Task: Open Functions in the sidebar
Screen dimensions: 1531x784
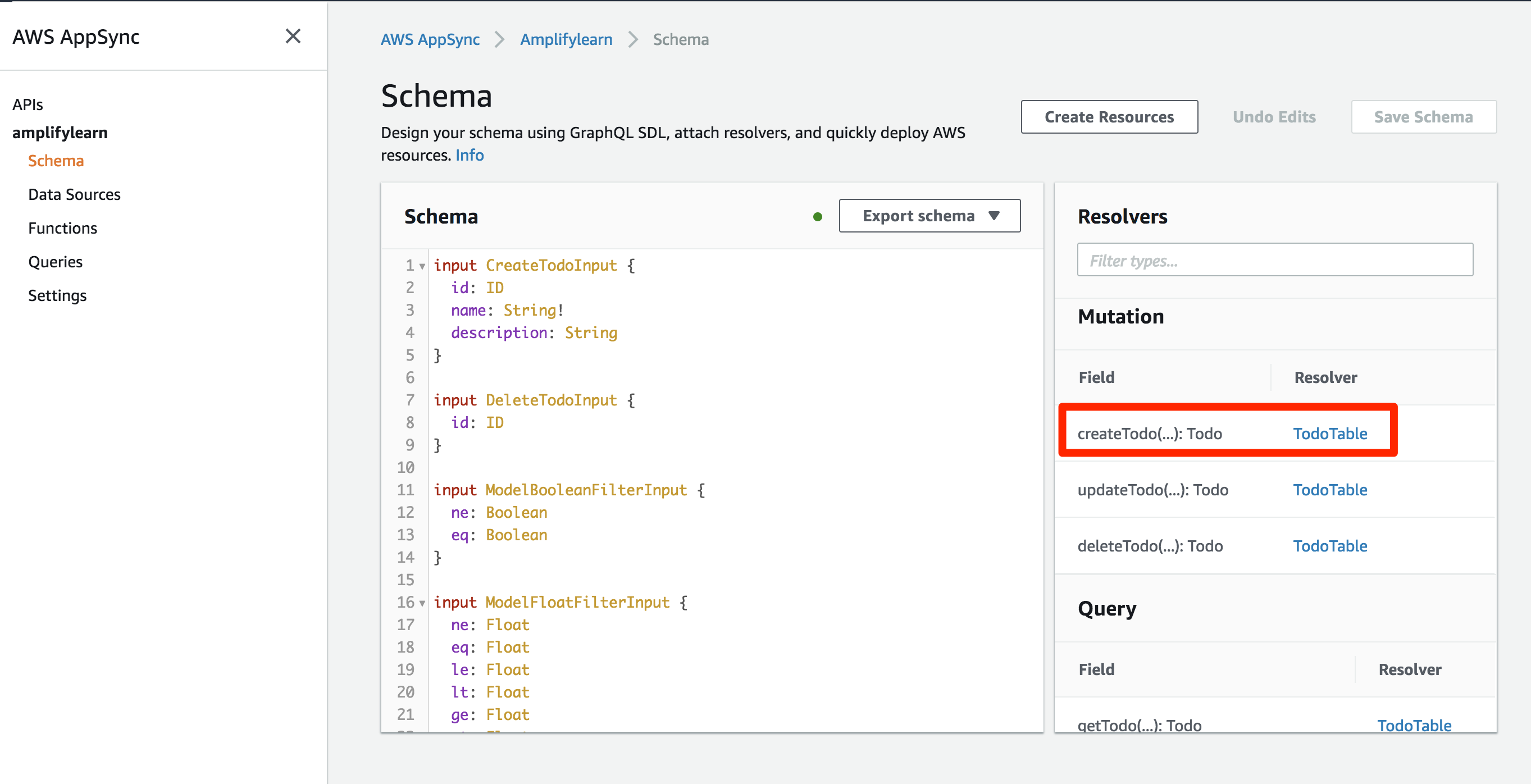Action: click(x=62, y=228)
